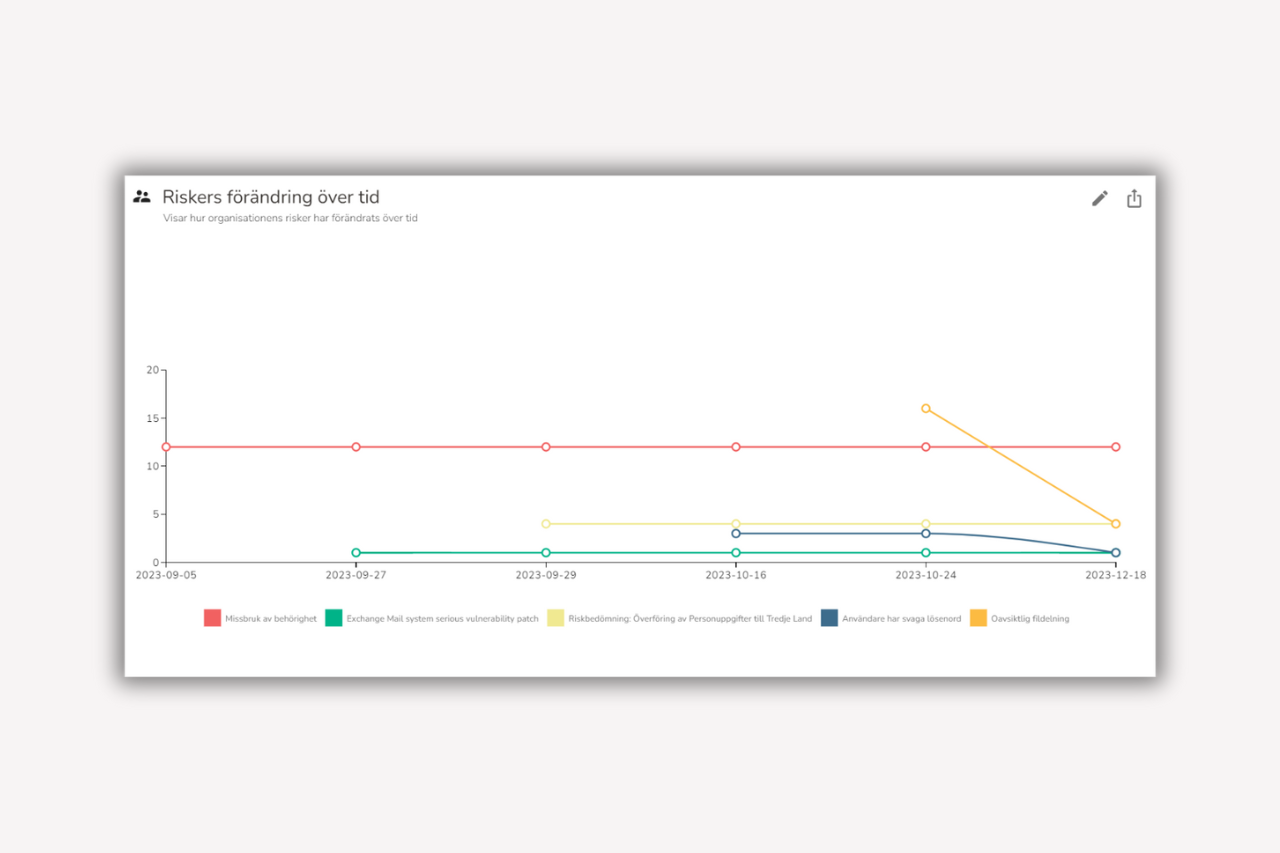Click the people icon beside the chart title
Viewport: 1280px width, 853px height.
142,197
